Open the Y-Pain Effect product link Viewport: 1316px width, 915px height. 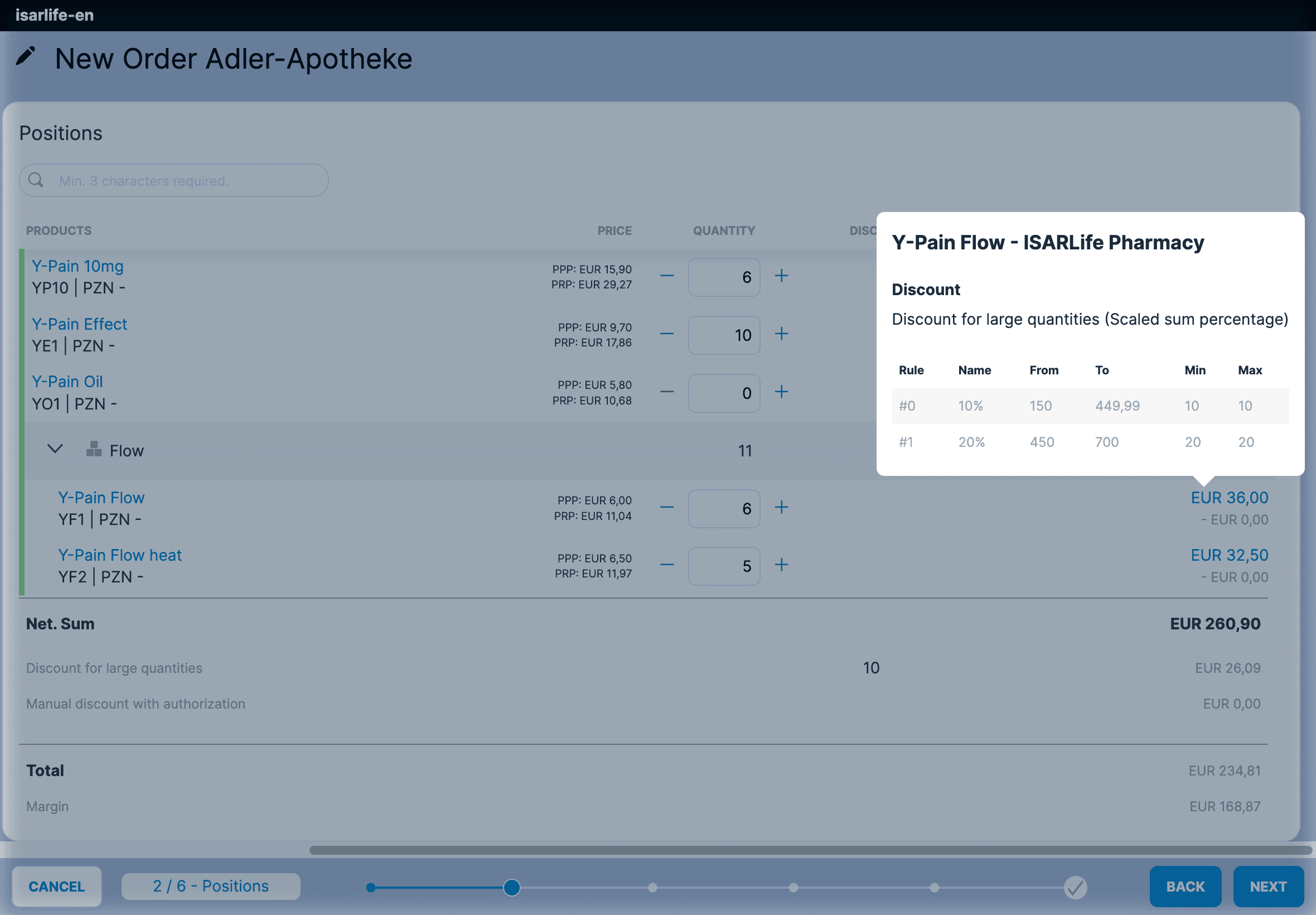pyautogui.click(x=79, y=324)
